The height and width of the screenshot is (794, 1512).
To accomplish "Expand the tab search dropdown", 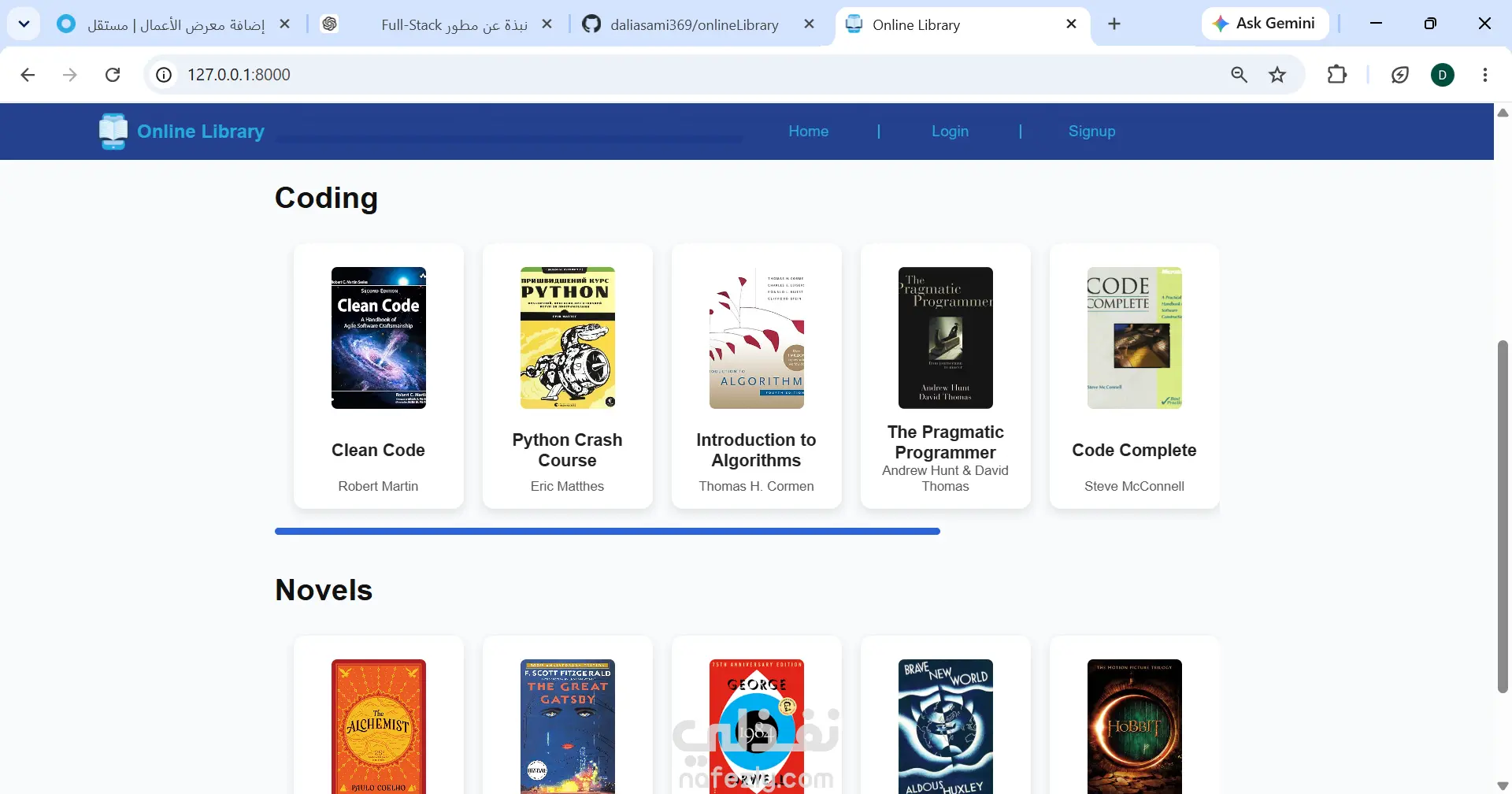I will 24,24.
